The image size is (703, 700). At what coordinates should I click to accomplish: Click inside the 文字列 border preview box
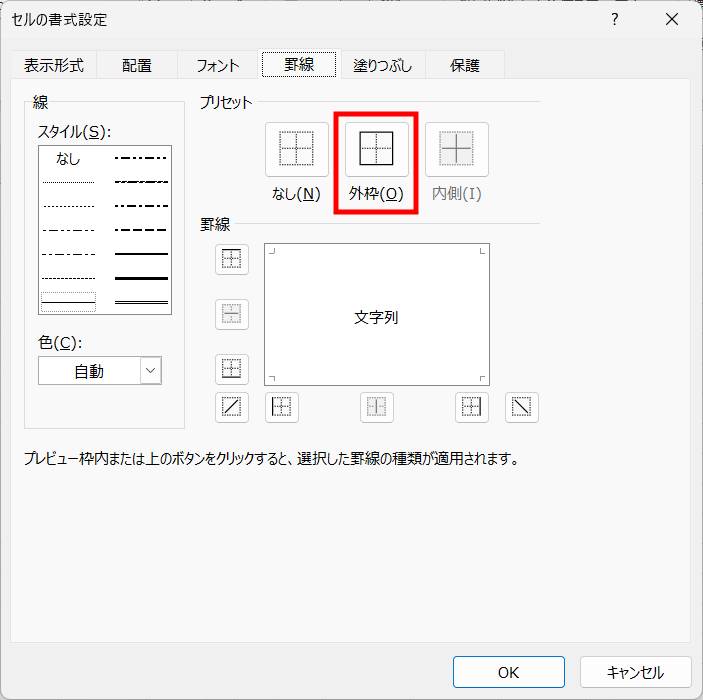pyautogui.click(x=377, y=314)
